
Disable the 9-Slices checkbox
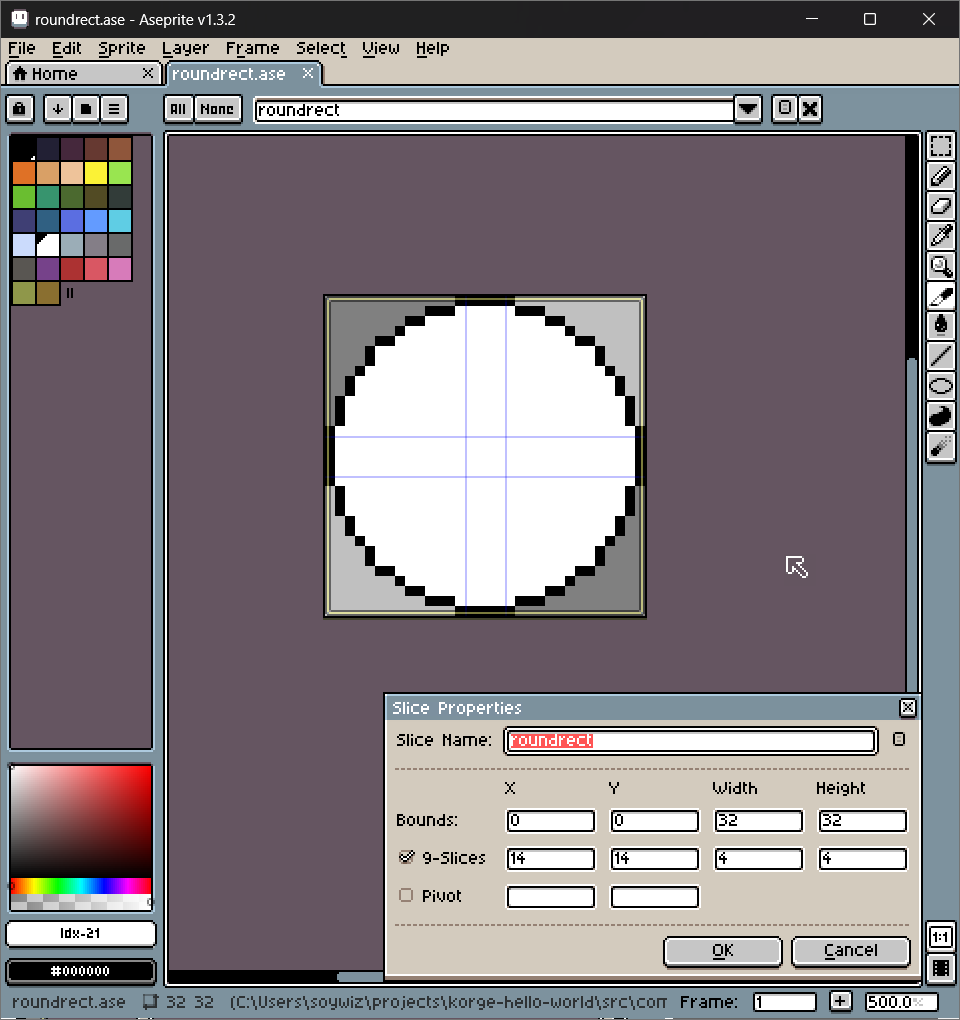click(x=406, y=857)
